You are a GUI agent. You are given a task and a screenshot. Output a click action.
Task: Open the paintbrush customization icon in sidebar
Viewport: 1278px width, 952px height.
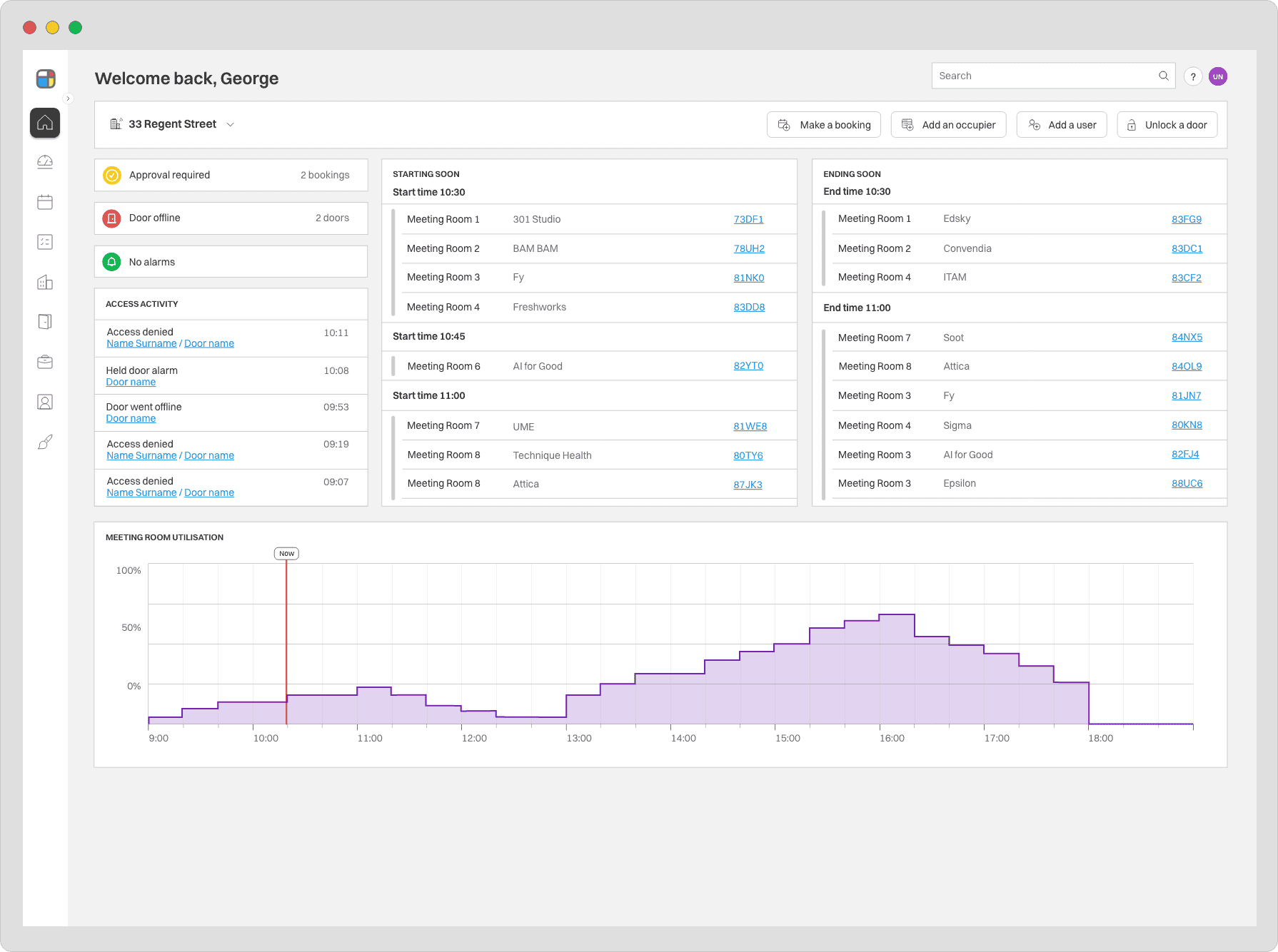tap(45, 442)
